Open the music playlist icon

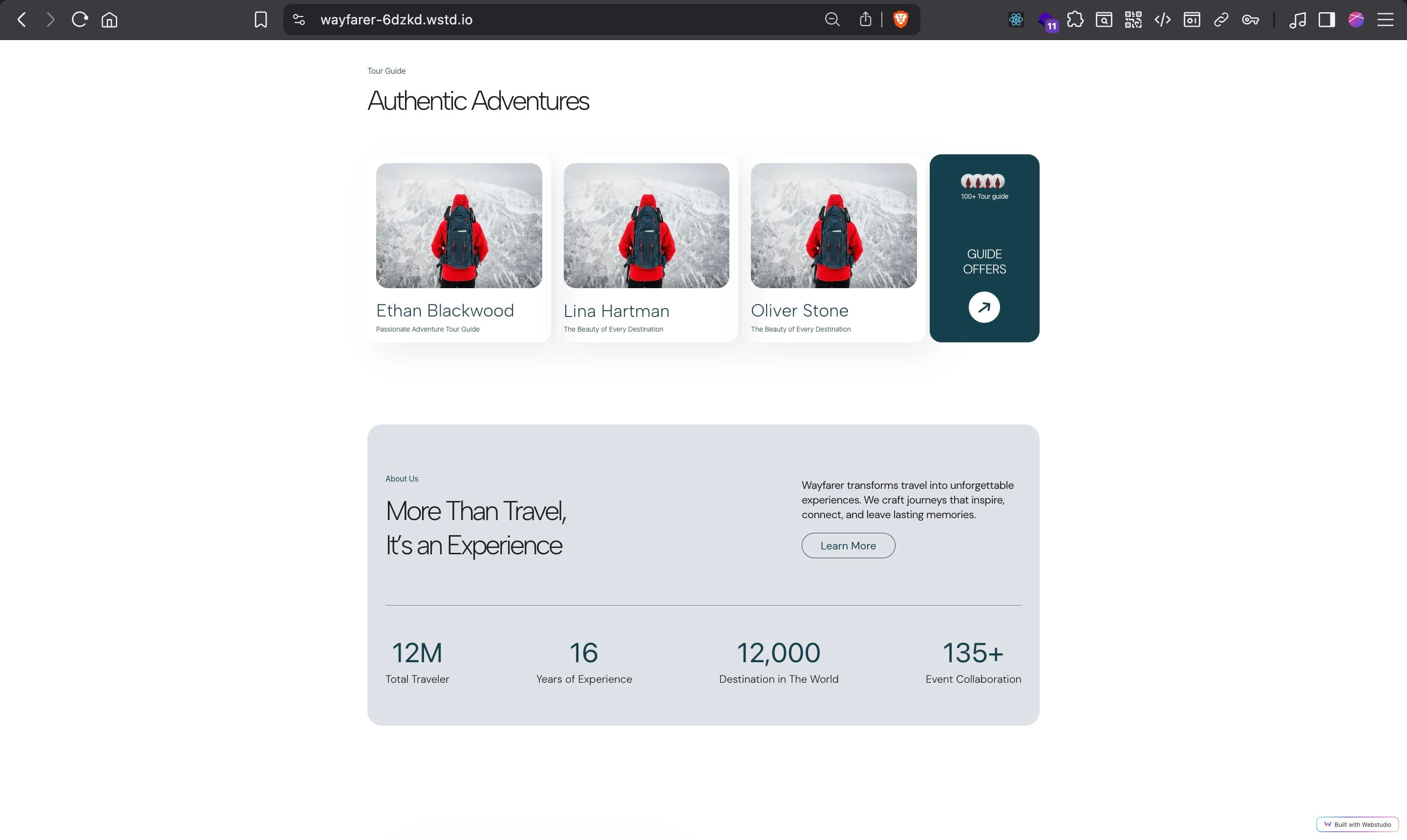(1297, 20)
